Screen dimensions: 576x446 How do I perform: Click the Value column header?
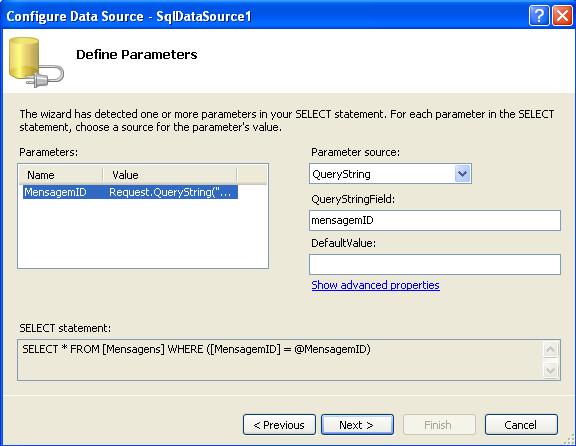(170, 175)
